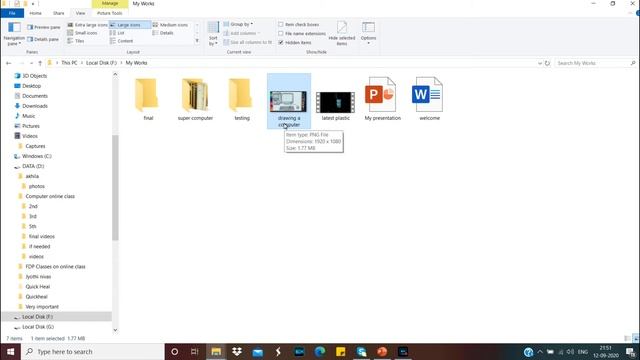Viewport: 640px width, 360px height.
Task: Select the View ribbon tab
Action: coord(80,13)
